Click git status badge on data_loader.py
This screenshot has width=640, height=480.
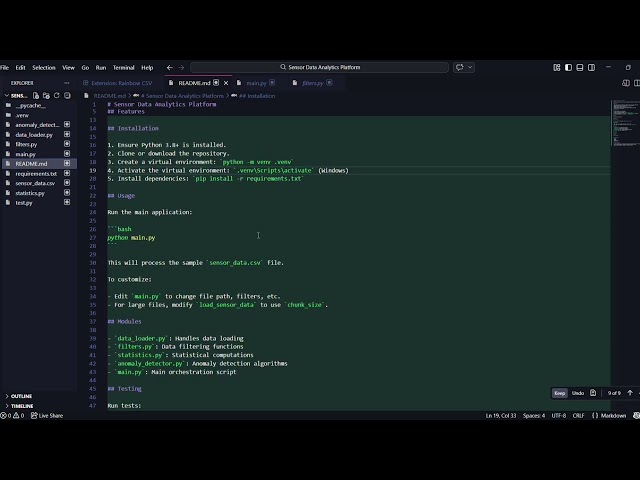coord(67,134)
